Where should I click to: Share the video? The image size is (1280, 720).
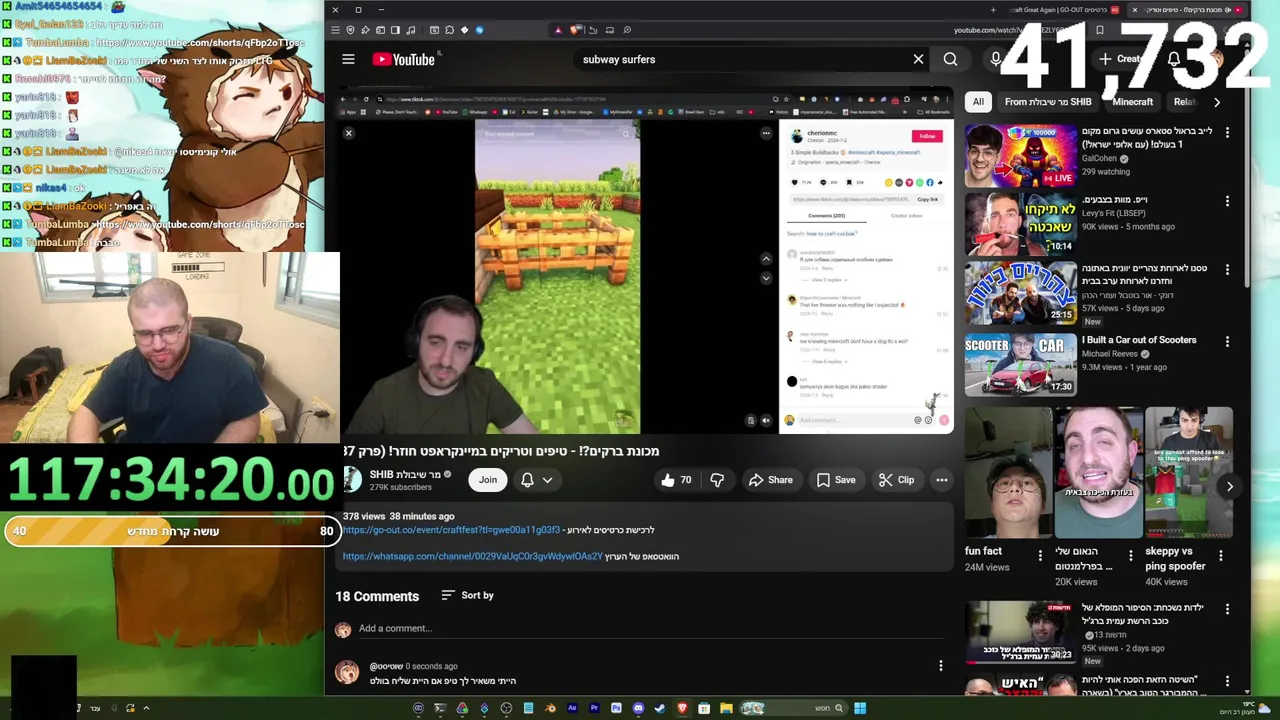point(770,480)
